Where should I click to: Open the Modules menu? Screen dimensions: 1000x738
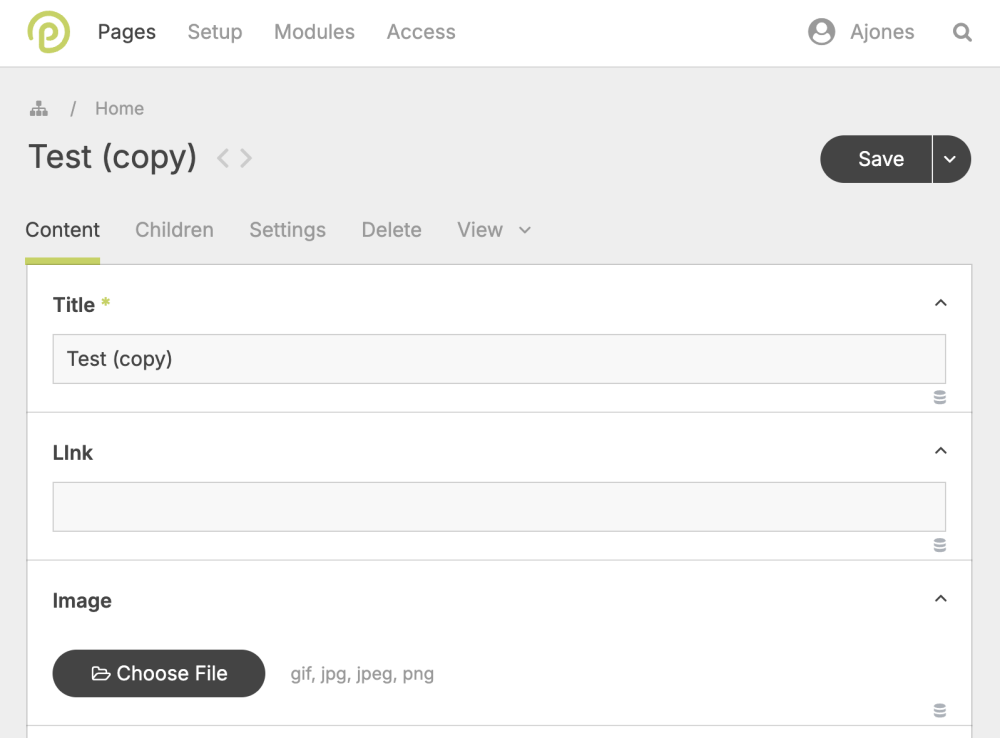pos(314,32)
